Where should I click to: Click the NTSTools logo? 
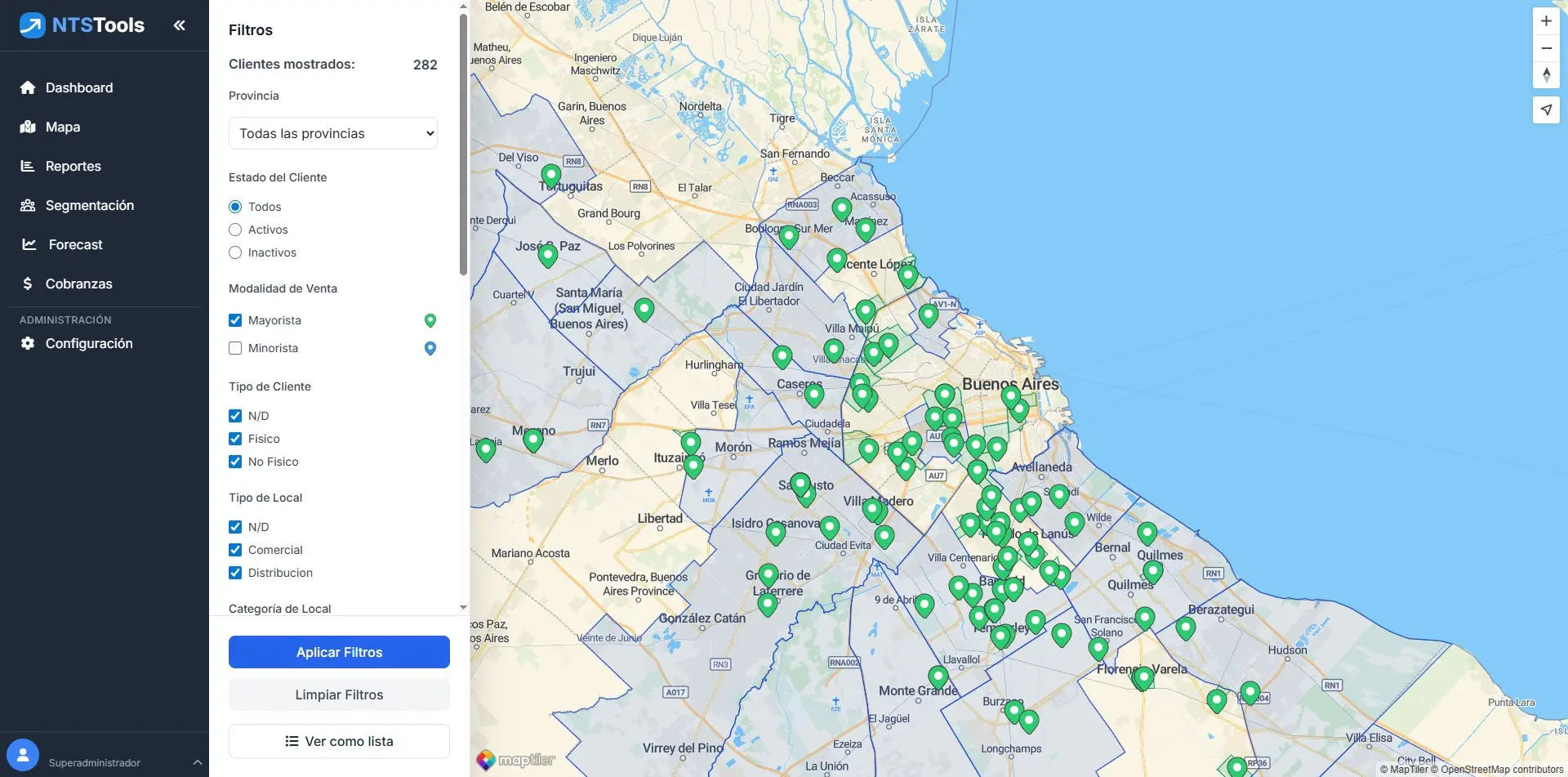[x=82, y=25]
